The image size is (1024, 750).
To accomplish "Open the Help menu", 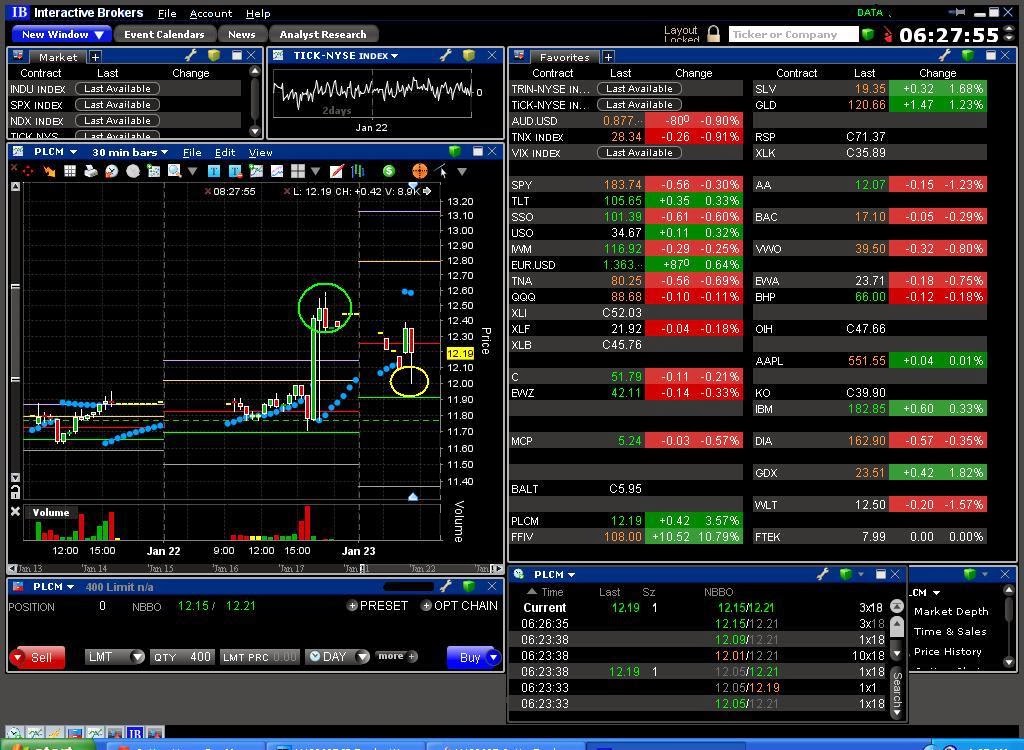I will [x=258, y=13].
